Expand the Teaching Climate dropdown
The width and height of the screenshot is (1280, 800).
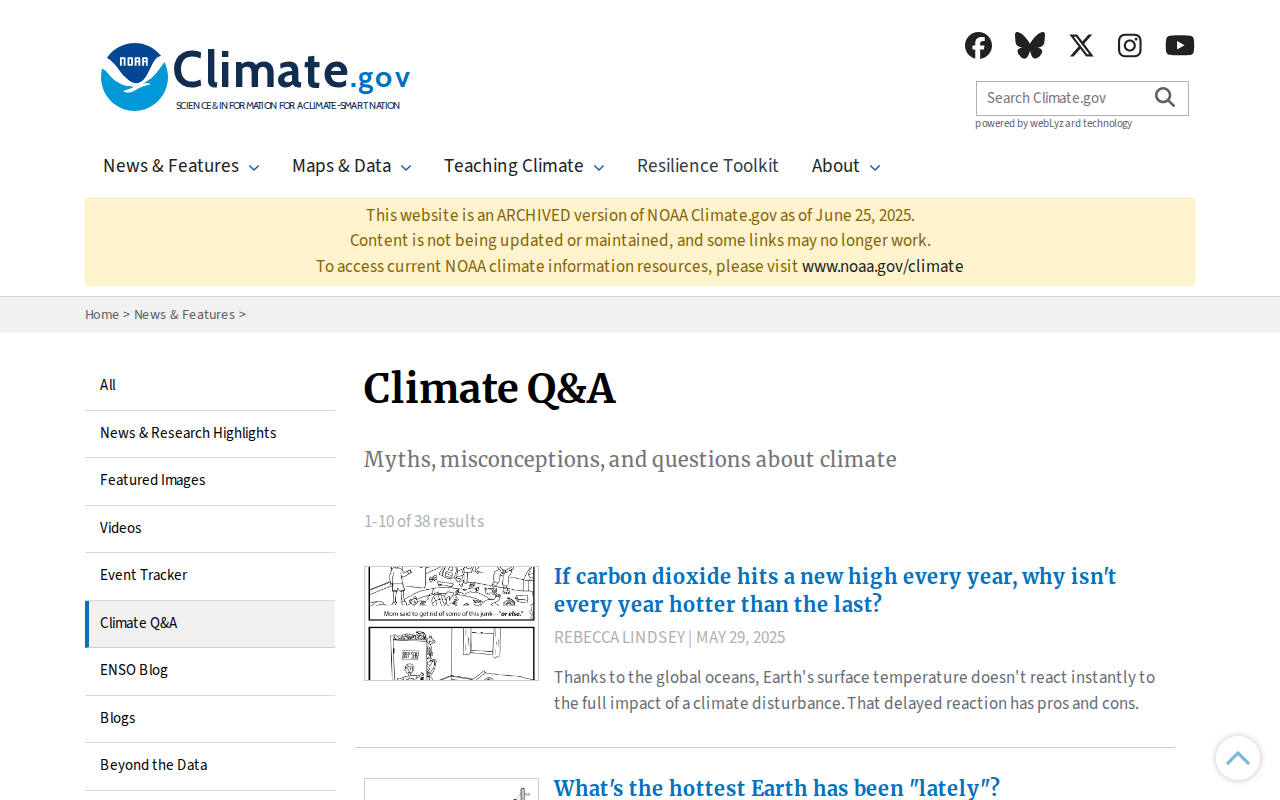tap(524, 166)
